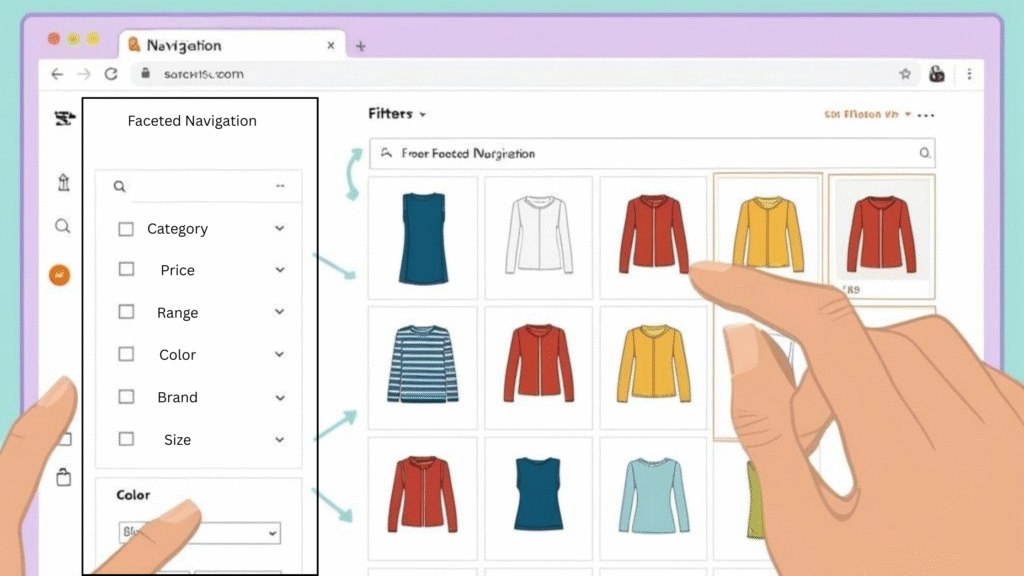The width and height of the screenshot is (1024, 576).
Task: Open the Size filter dropdown
Action: 279,439
